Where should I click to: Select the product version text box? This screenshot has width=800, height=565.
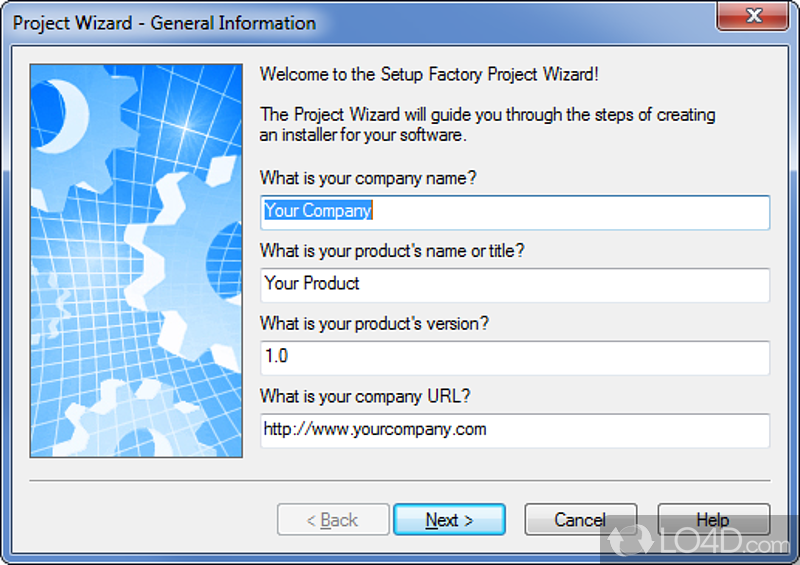pos(515,357)
